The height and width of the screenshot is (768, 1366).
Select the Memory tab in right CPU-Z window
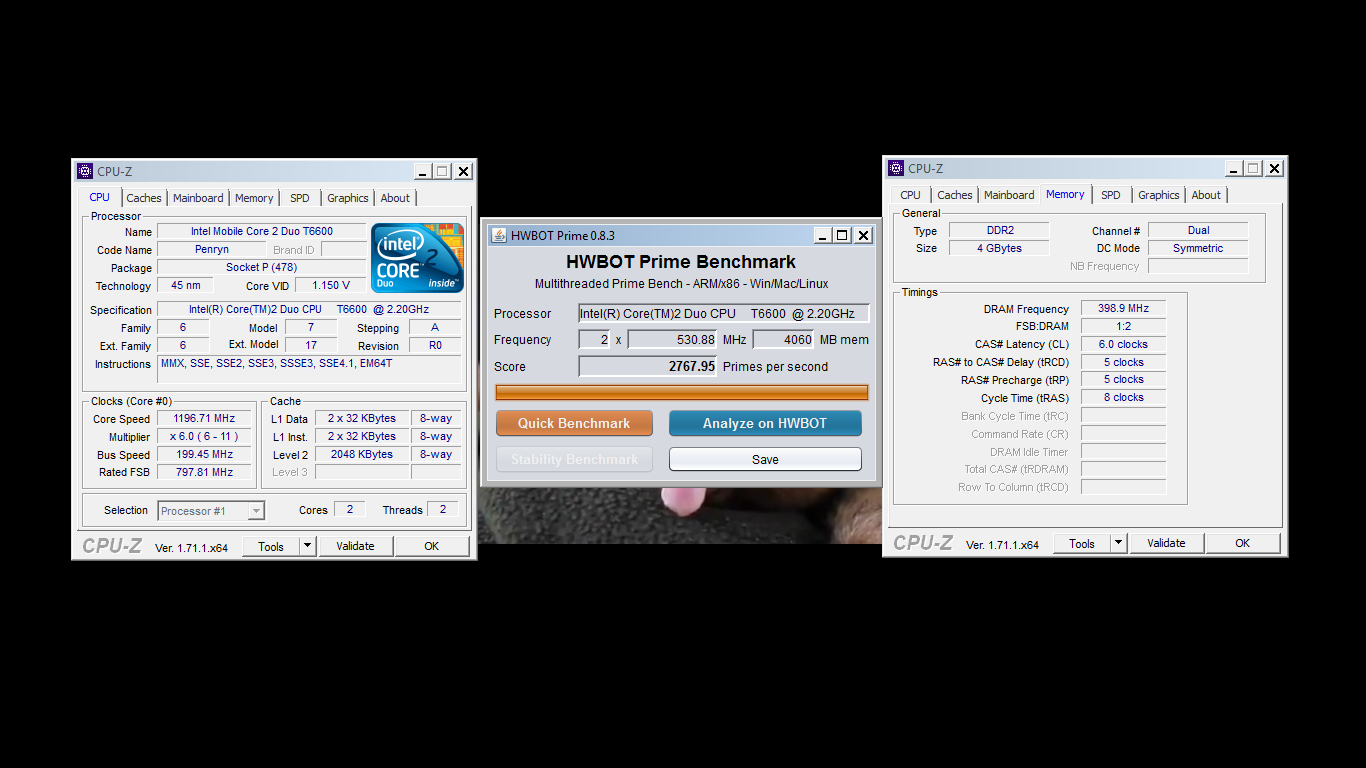(x=1065, y=194)
